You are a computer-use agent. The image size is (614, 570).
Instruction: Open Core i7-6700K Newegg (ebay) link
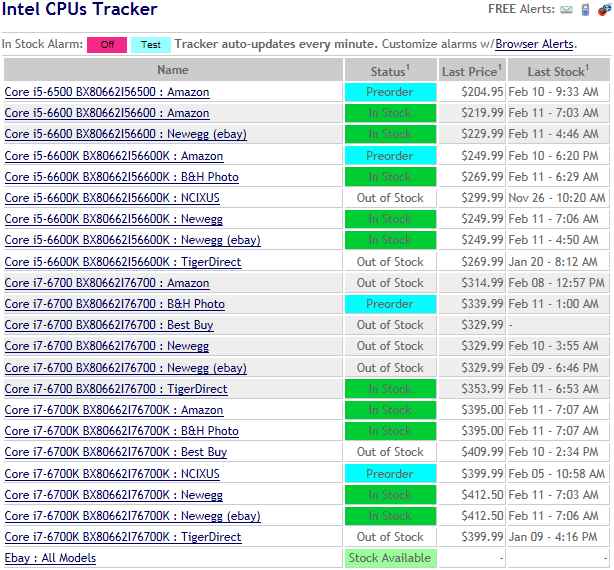pyautogui.click(x=132, y=516)
